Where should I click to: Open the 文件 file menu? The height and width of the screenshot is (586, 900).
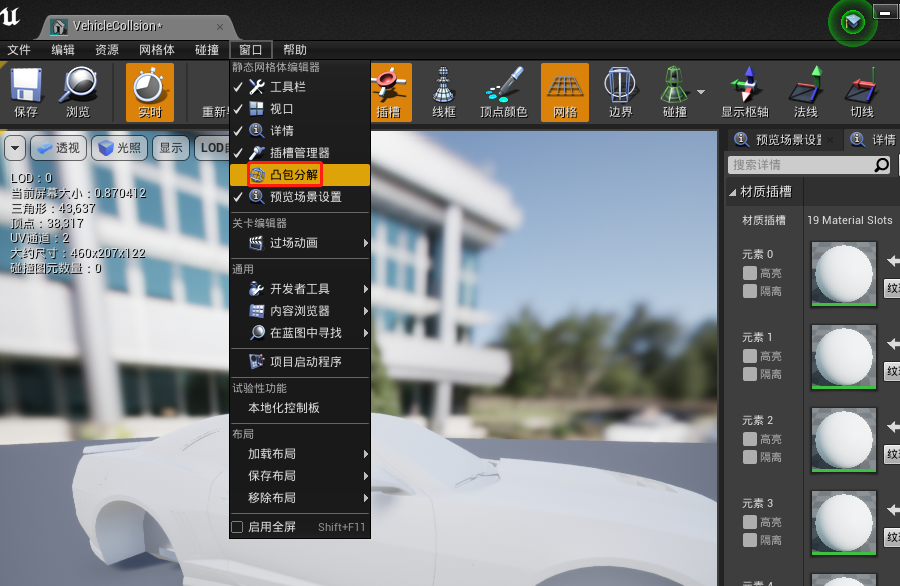pos(19,50)
